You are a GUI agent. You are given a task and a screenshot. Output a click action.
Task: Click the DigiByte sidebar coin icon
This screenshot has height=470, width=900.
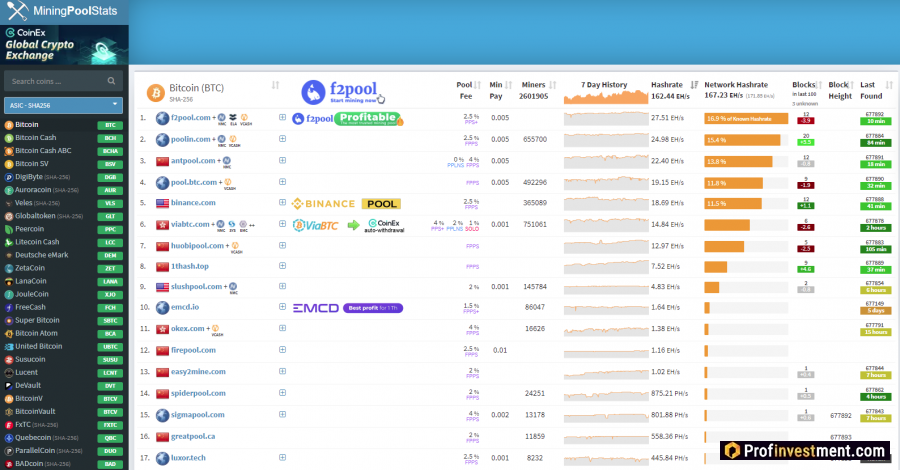coord(9,177)
